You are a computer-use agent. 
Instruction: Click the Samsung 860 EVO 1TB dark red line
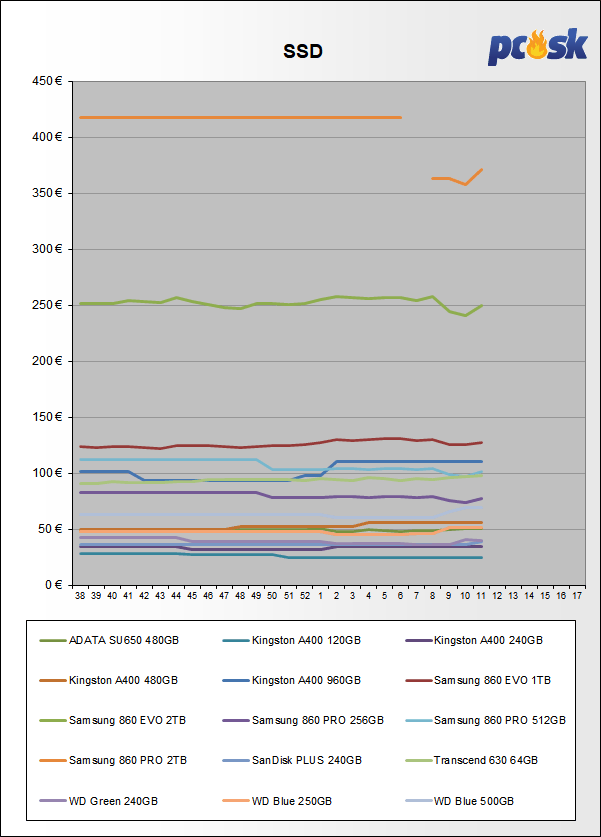tap(280, 445)
